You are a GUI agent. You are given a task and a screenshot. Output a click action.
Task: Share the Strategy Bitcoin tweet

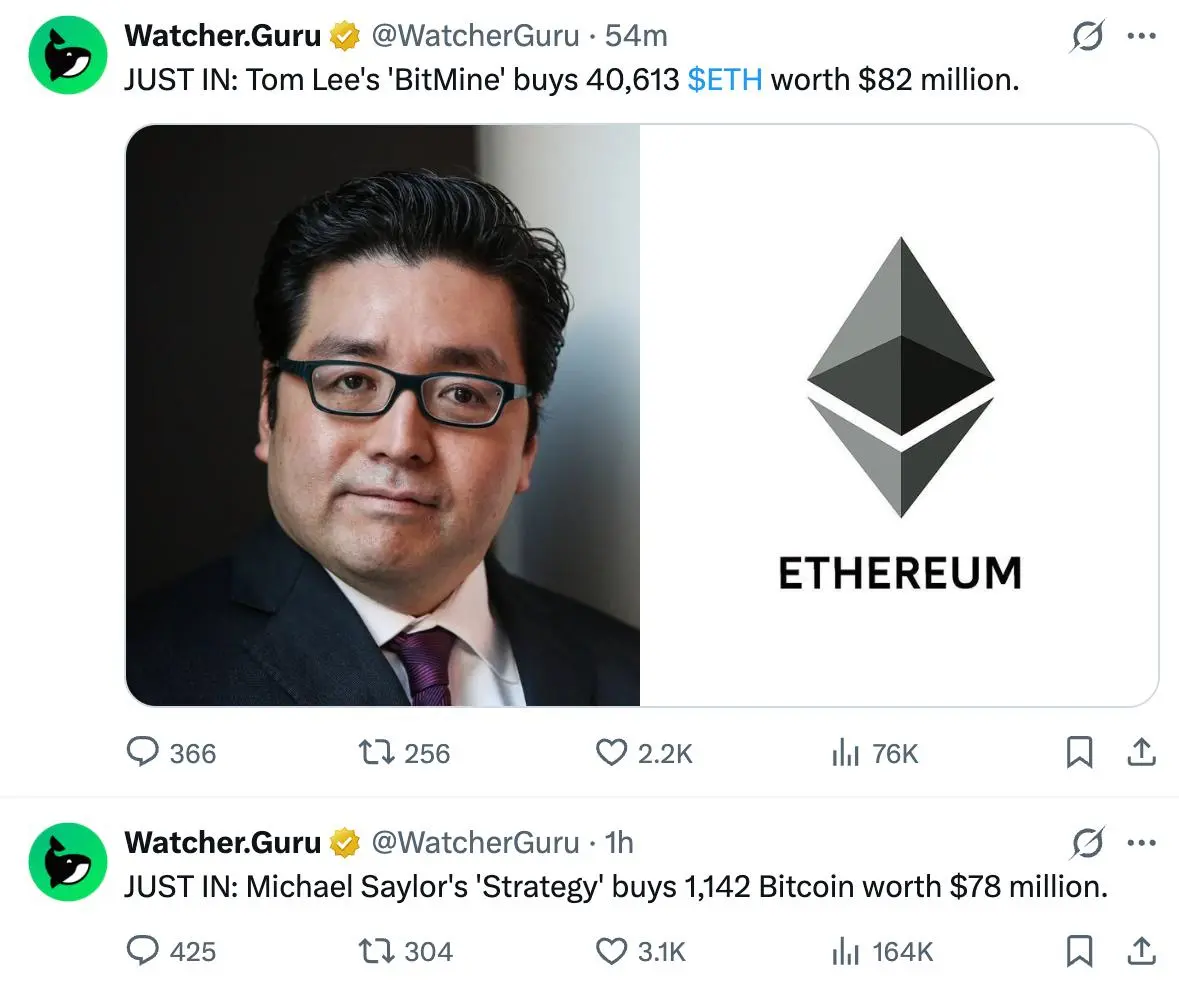[1141, 950]
